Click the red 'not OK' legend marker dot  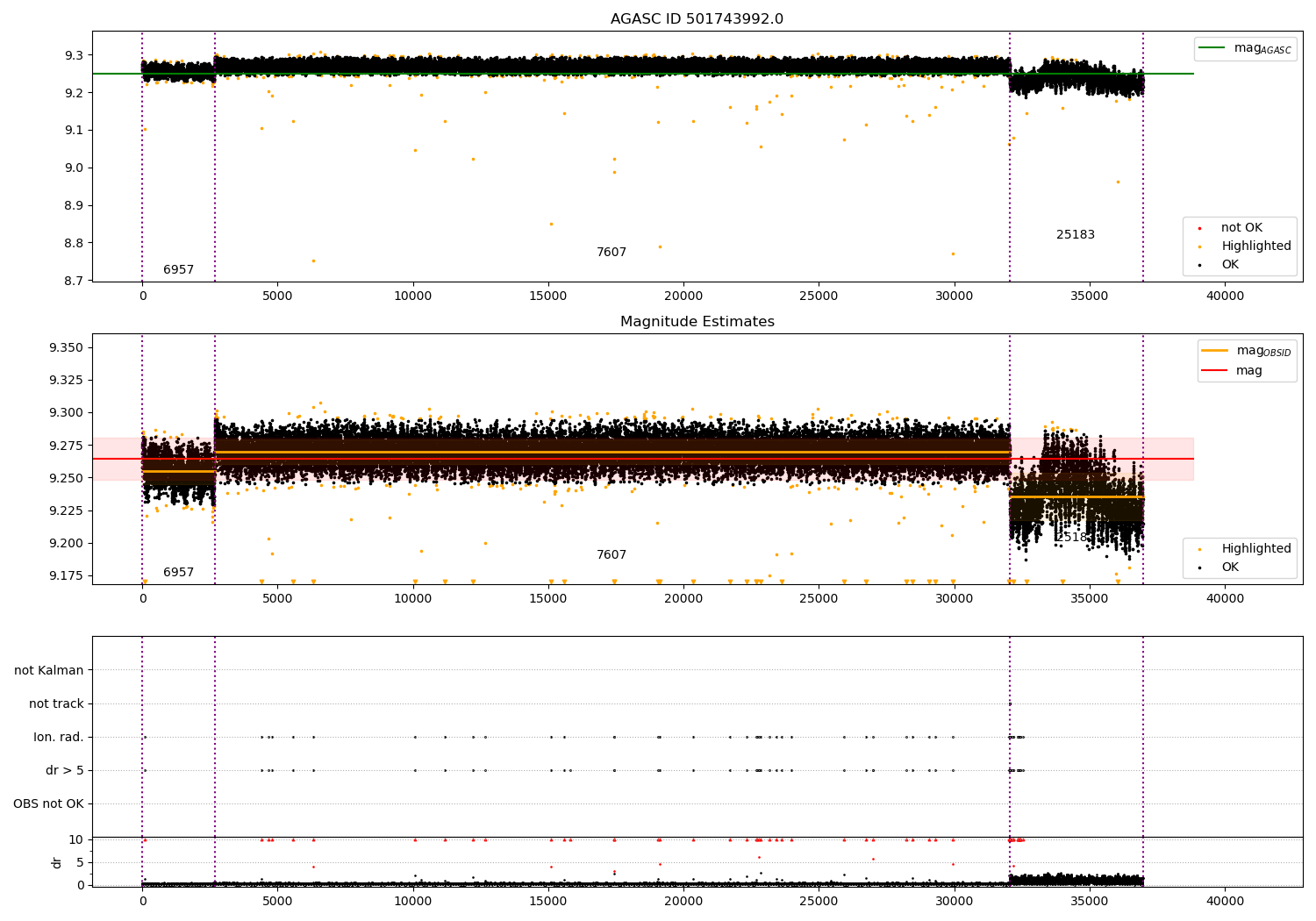pyautogui.click(x=1199, y=229)
